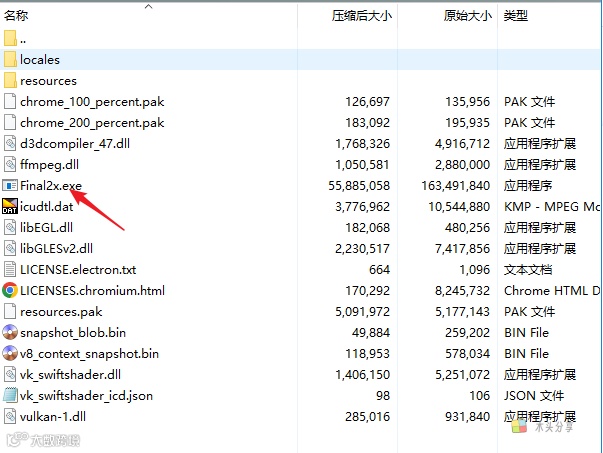Click the Chrome icon of LICENSES.chromium.html
The image size is (603, 453).
pyautogui.click(x=10, y=290)
